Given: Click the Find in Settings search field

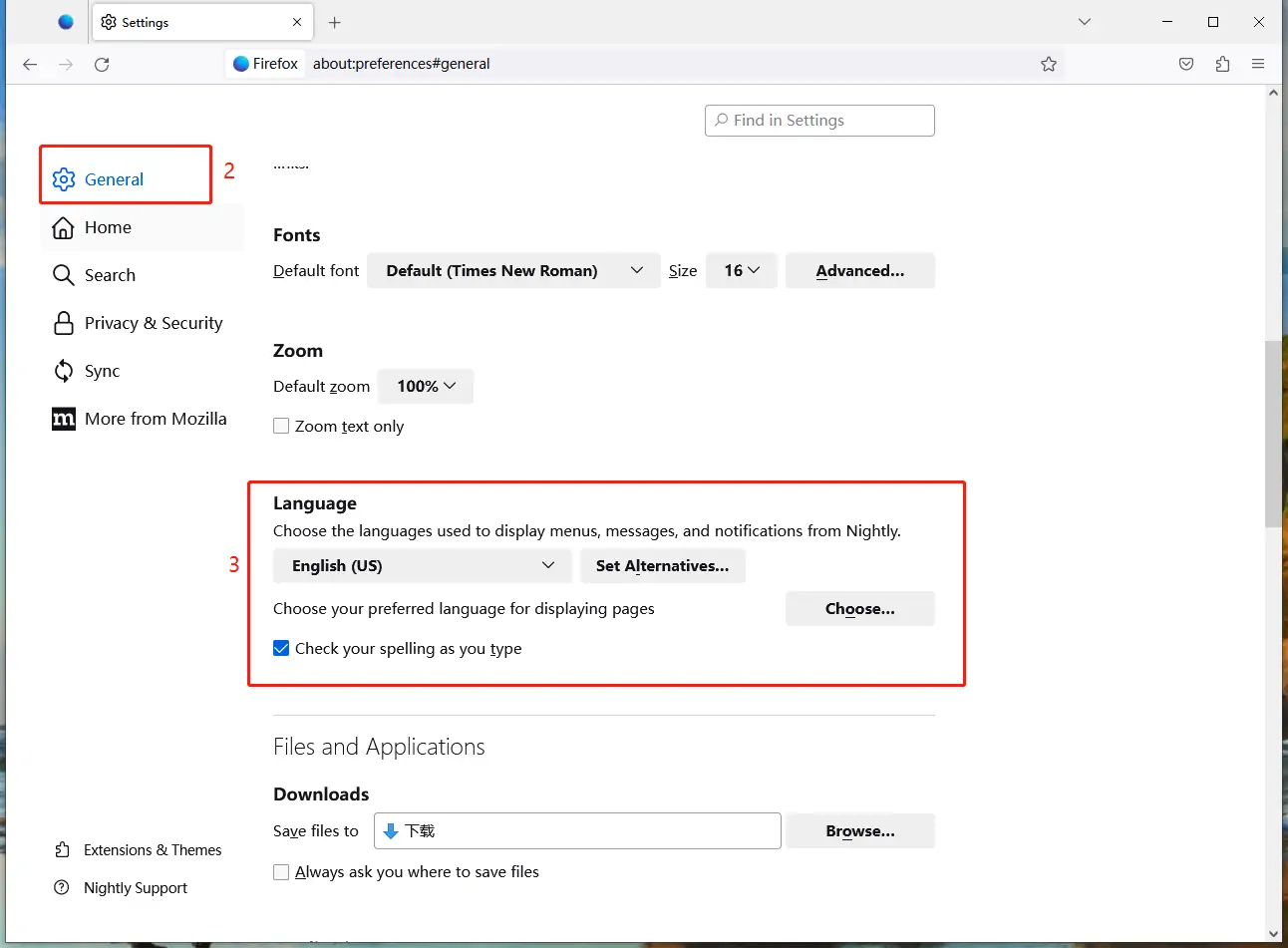Looking at the screenshot, I should pos(818,120).
